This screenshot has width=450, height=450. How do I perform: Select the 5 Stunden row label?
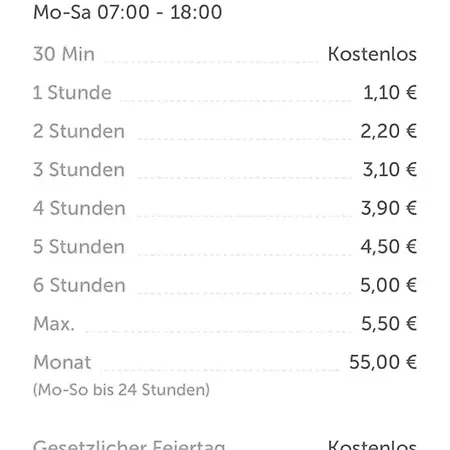point(79,247)
